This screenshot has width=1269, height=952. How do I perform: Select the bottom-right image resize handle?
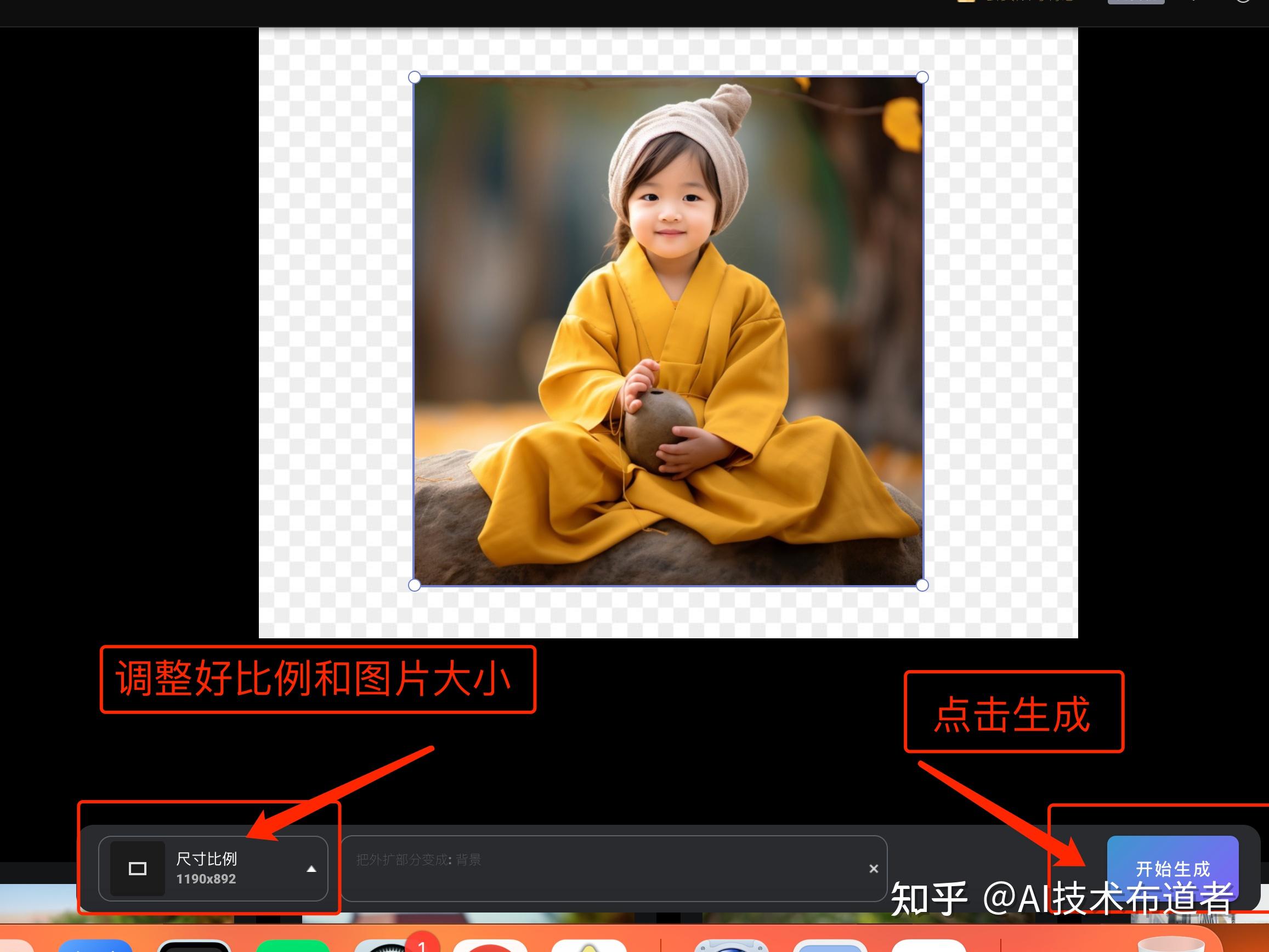[922, 586]
